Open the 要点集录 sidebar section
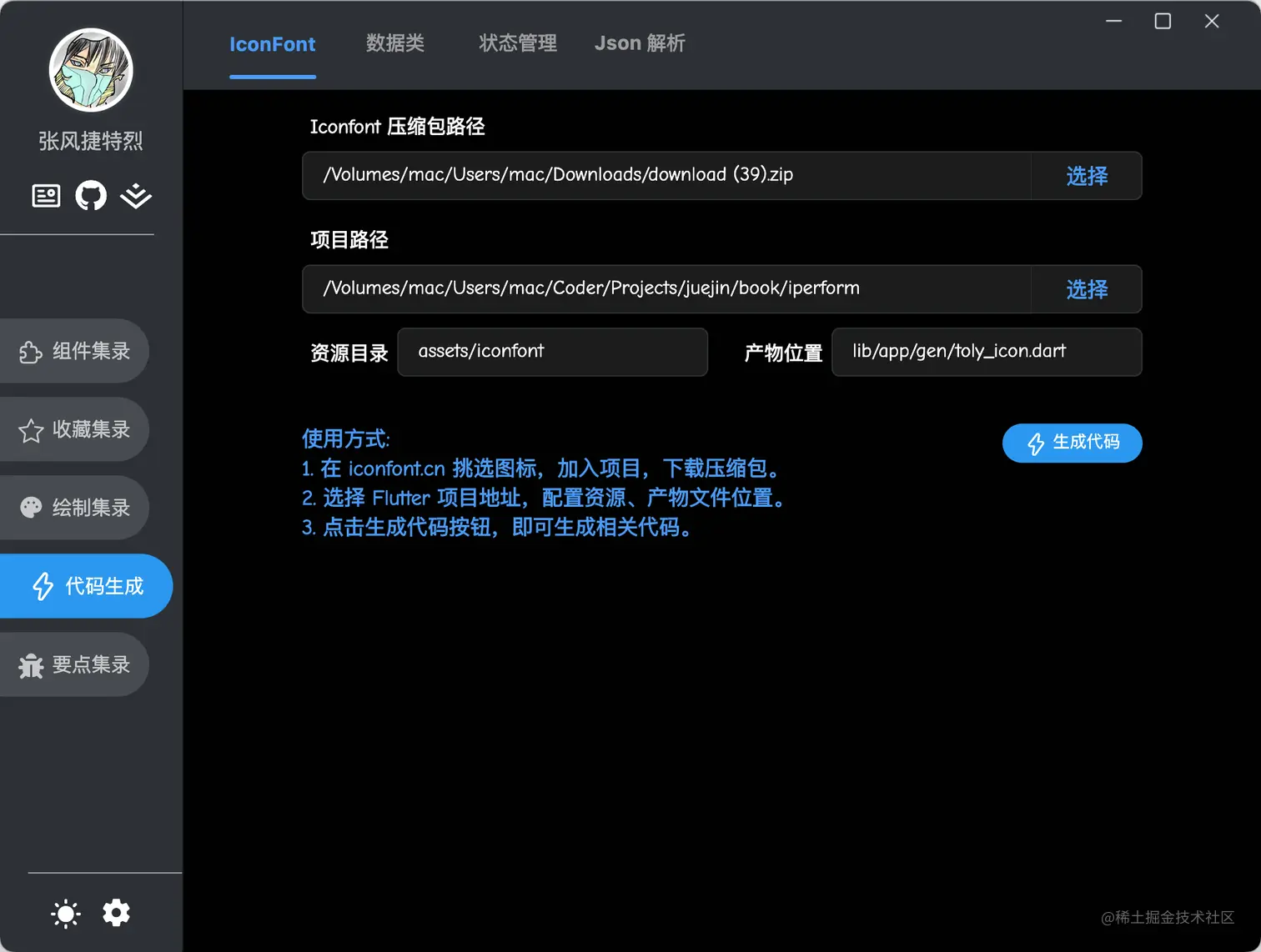 pyautogui.click(x=75, y=664)
